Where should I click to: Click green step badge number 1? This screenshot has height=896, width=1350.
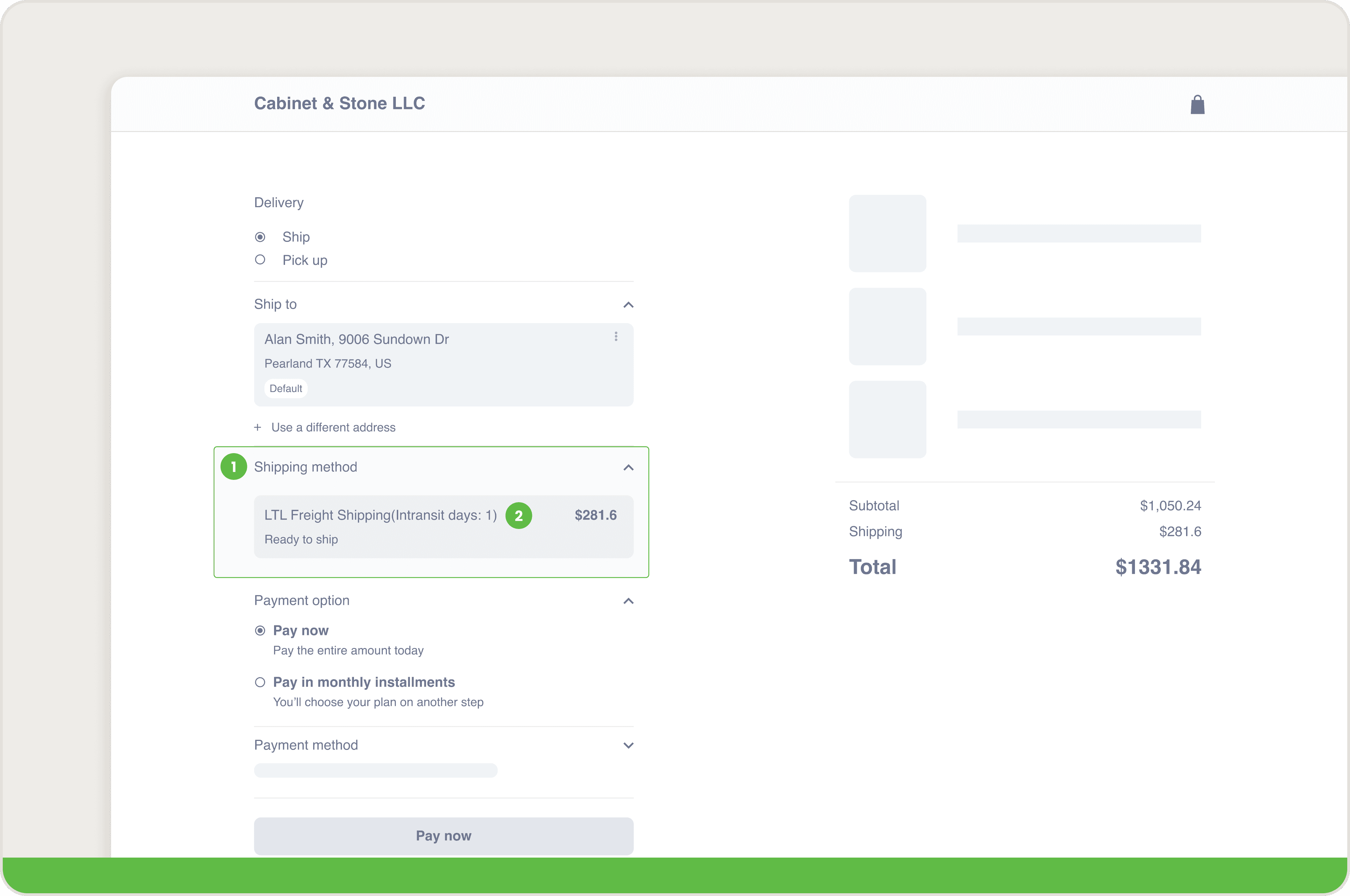point(234,467)
